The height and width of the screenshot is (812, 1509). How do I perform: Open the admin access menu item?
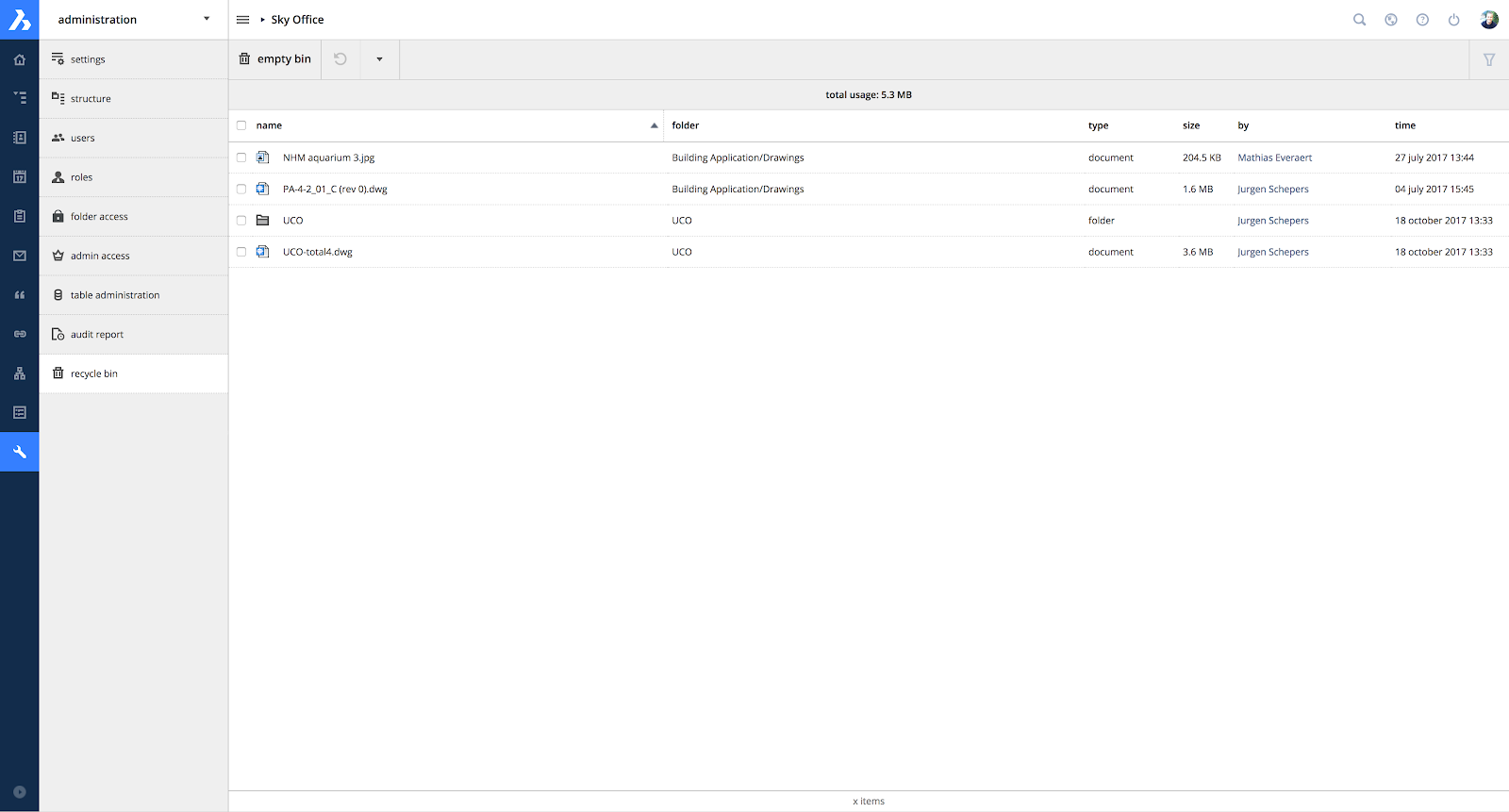click(133, 256)
